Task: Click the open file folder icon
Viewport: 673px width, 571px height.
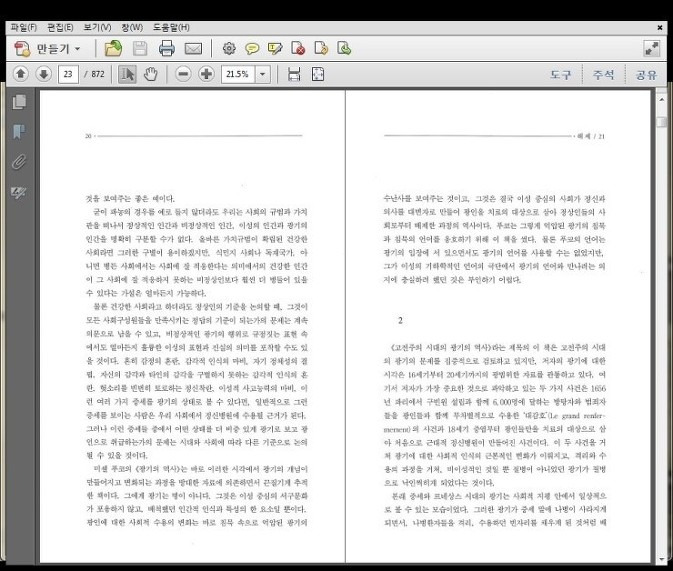Action: (x=113, y=49)
